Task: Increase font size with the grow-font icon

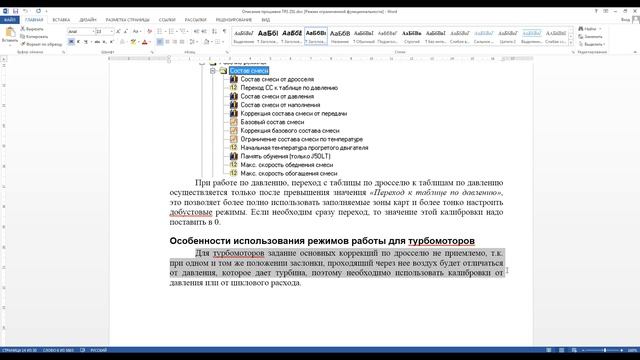Action: 118,31
